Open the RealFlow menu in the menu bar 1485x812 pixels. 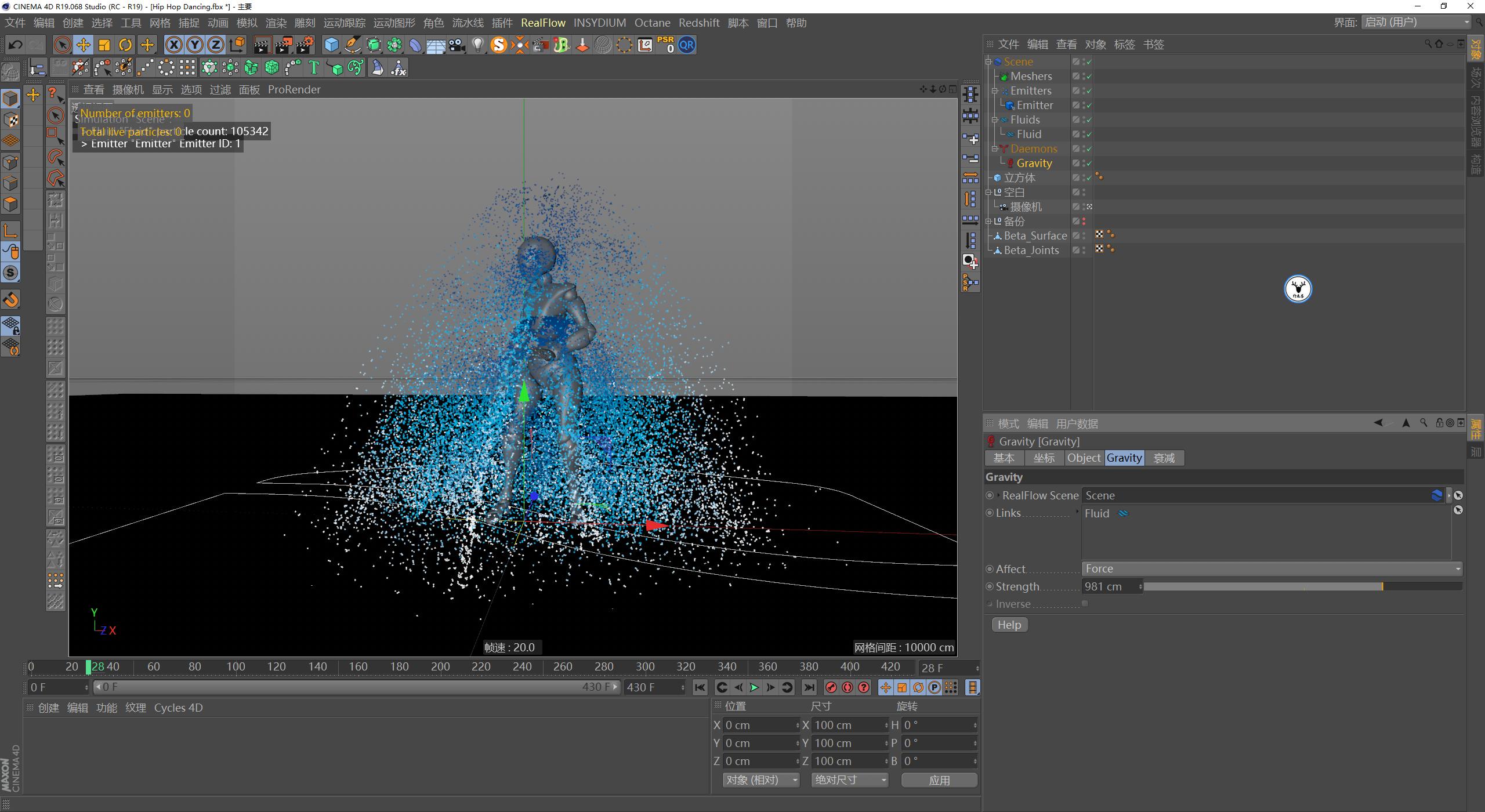tap(543, 23)
